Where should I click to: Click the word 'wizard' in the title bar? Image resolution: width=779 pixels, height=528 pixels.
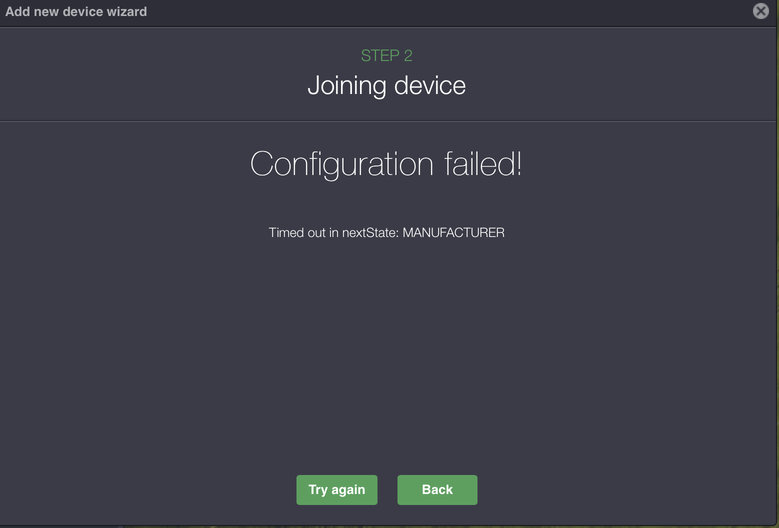pos(125,12)
